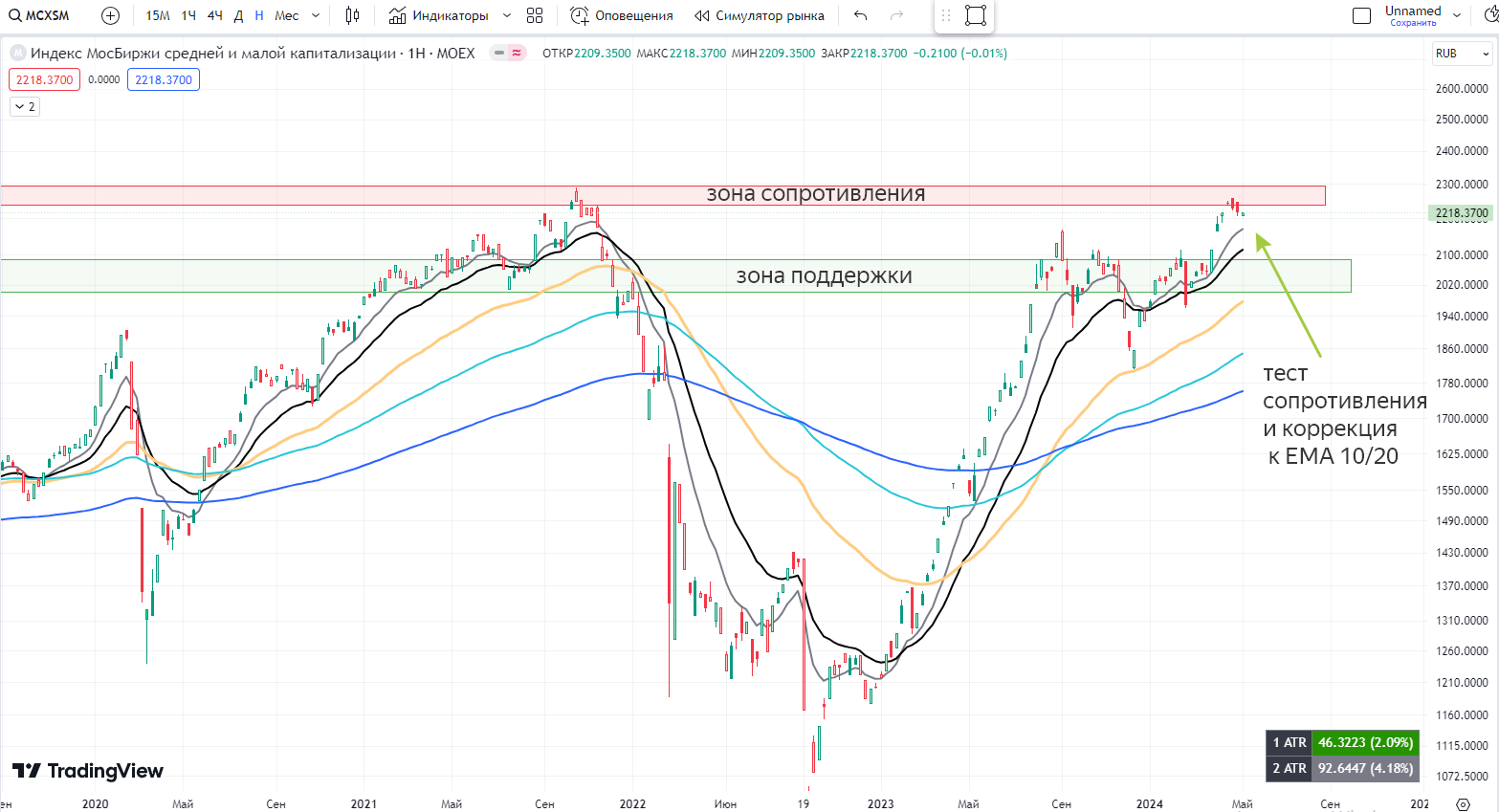
Task: Redo the last chart action
Action: click(896, 15)
